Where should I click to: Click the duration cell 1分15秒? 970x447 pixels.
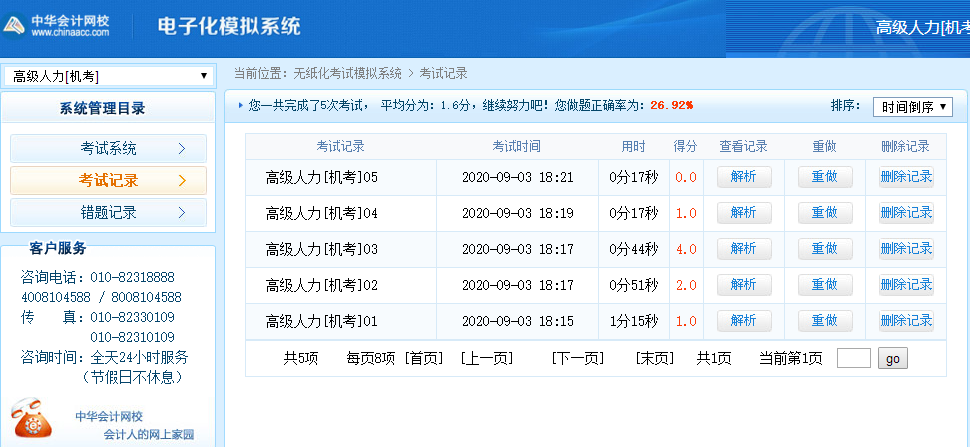[x=633, y=321]
